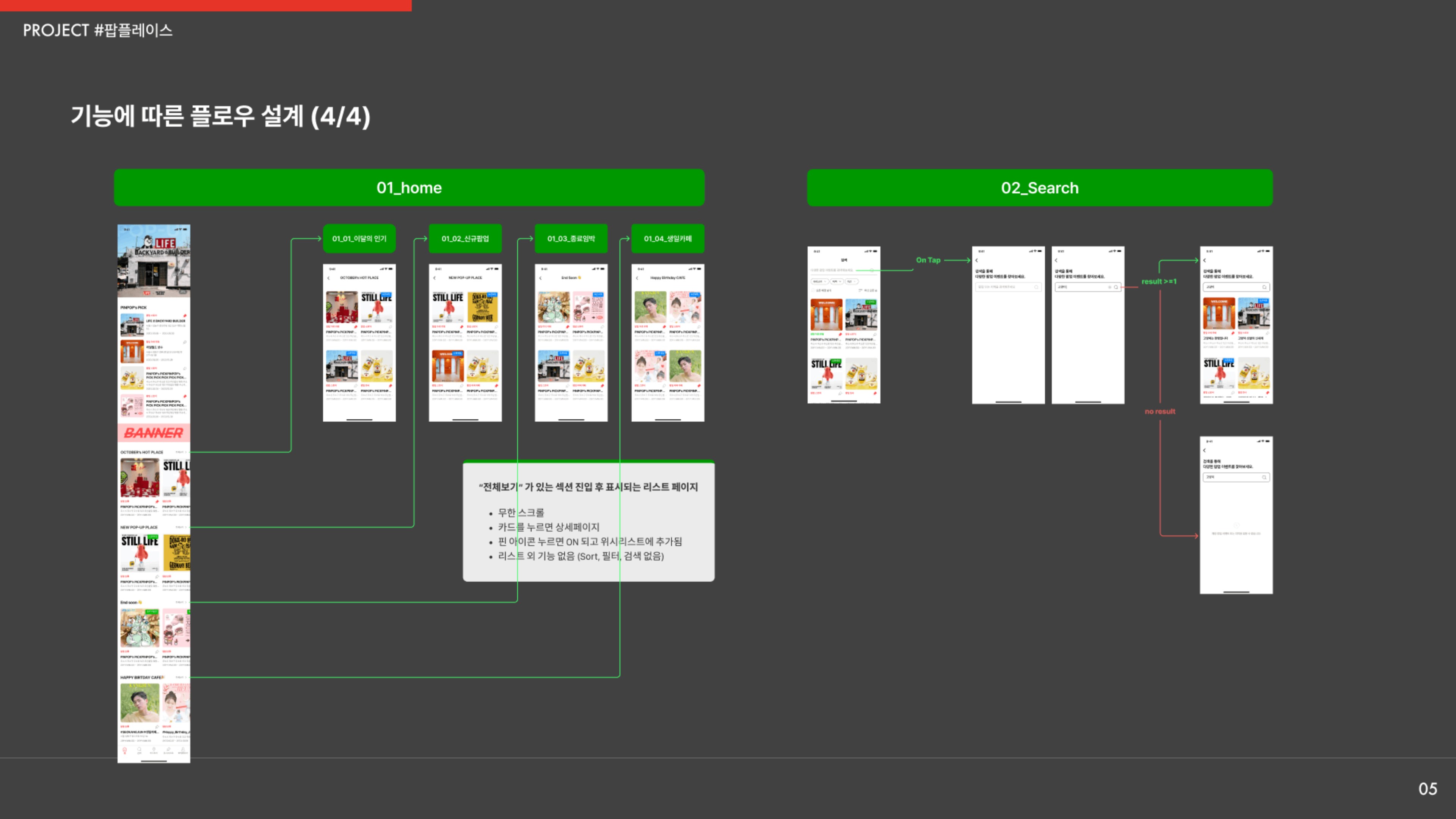Tap back chevron on NEW POP-UP PLACE screen
The height and width of the screenshot is (819, 1456).
click(x=434, y=278)
